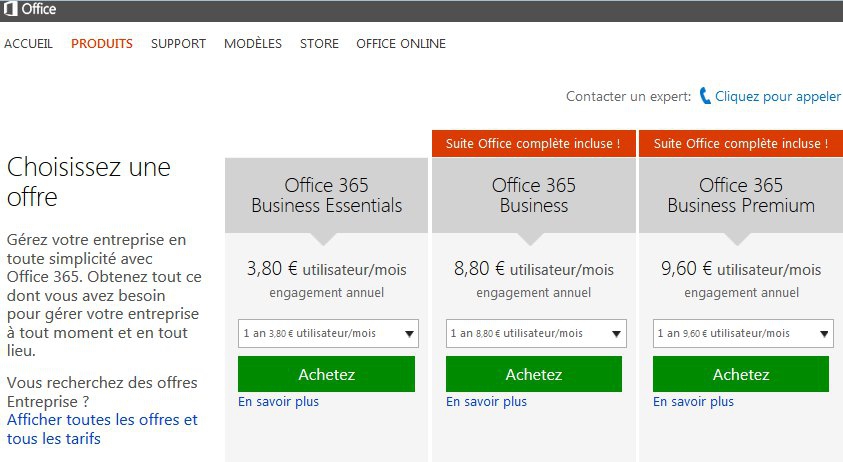This screenshot has width=843, height=462.
Task: Open 'Afficher toutes les offres et tous les tarifs'
Action: 102,429
